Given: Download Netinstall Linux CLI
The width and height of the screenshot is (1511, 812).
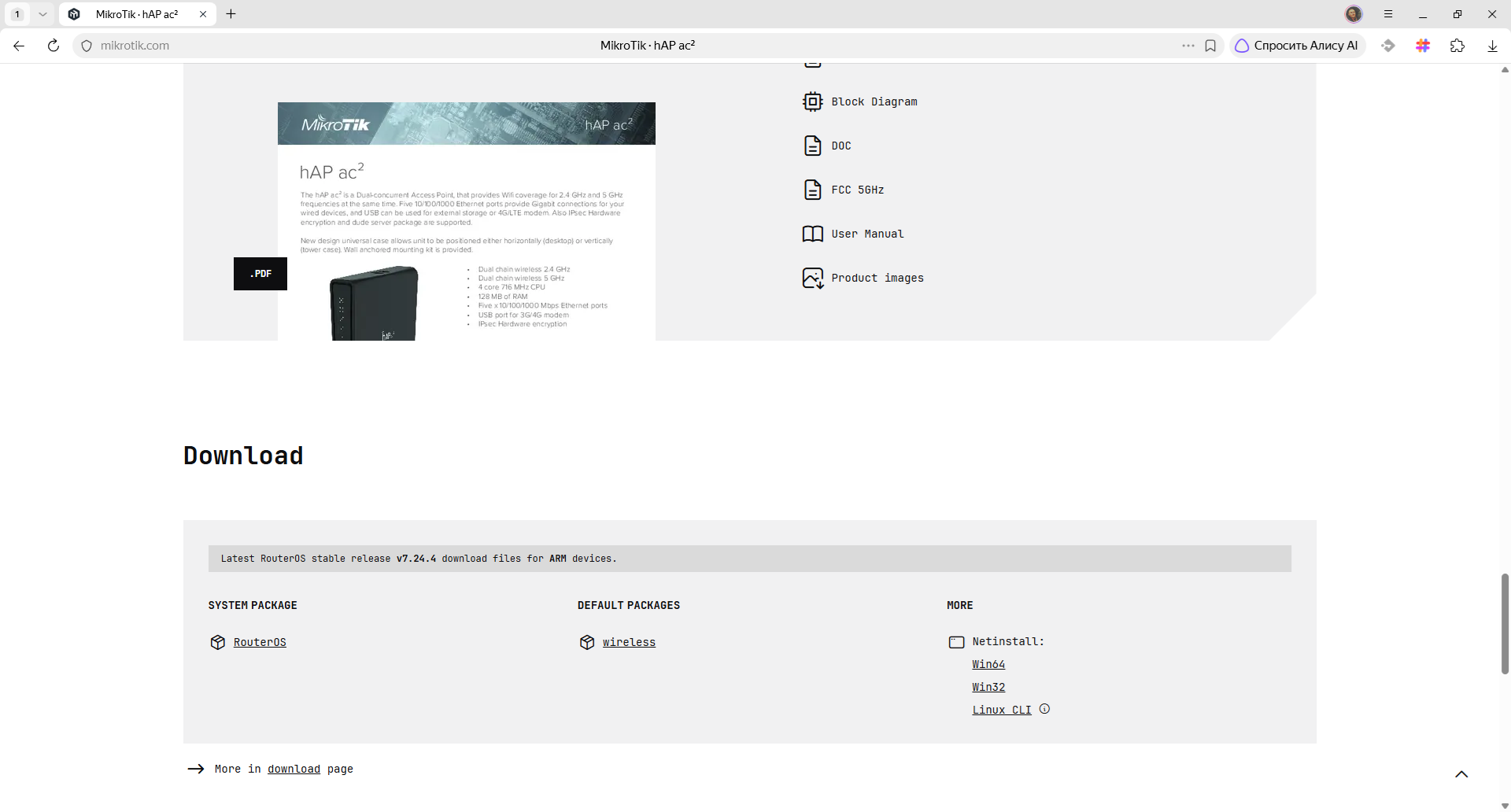Looking at the screenshot, I should point(1002,710).
